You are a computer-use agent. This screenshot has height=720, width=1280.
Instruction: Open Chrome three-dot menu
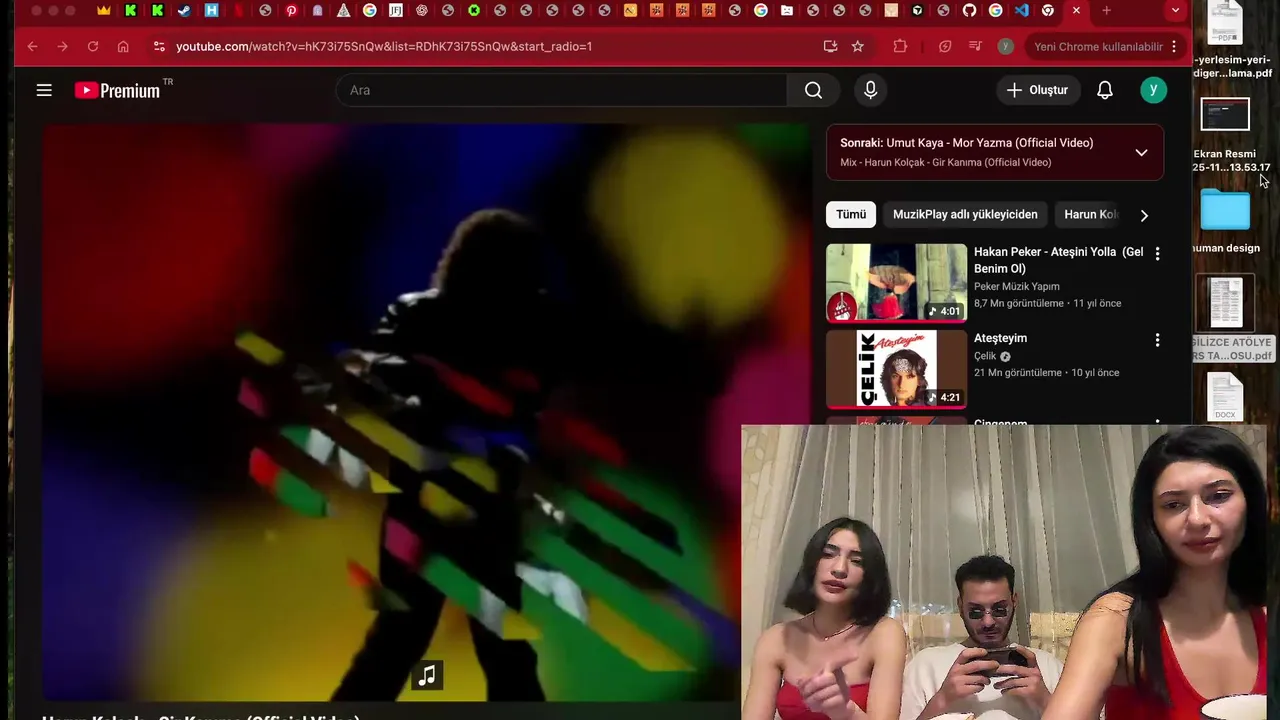pos(1174,46)
